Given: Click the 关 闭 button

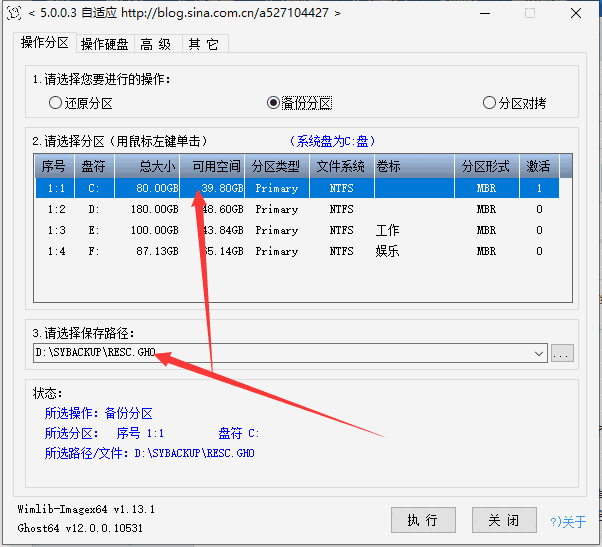Looking at the screenshot, I should coord(504,520).
